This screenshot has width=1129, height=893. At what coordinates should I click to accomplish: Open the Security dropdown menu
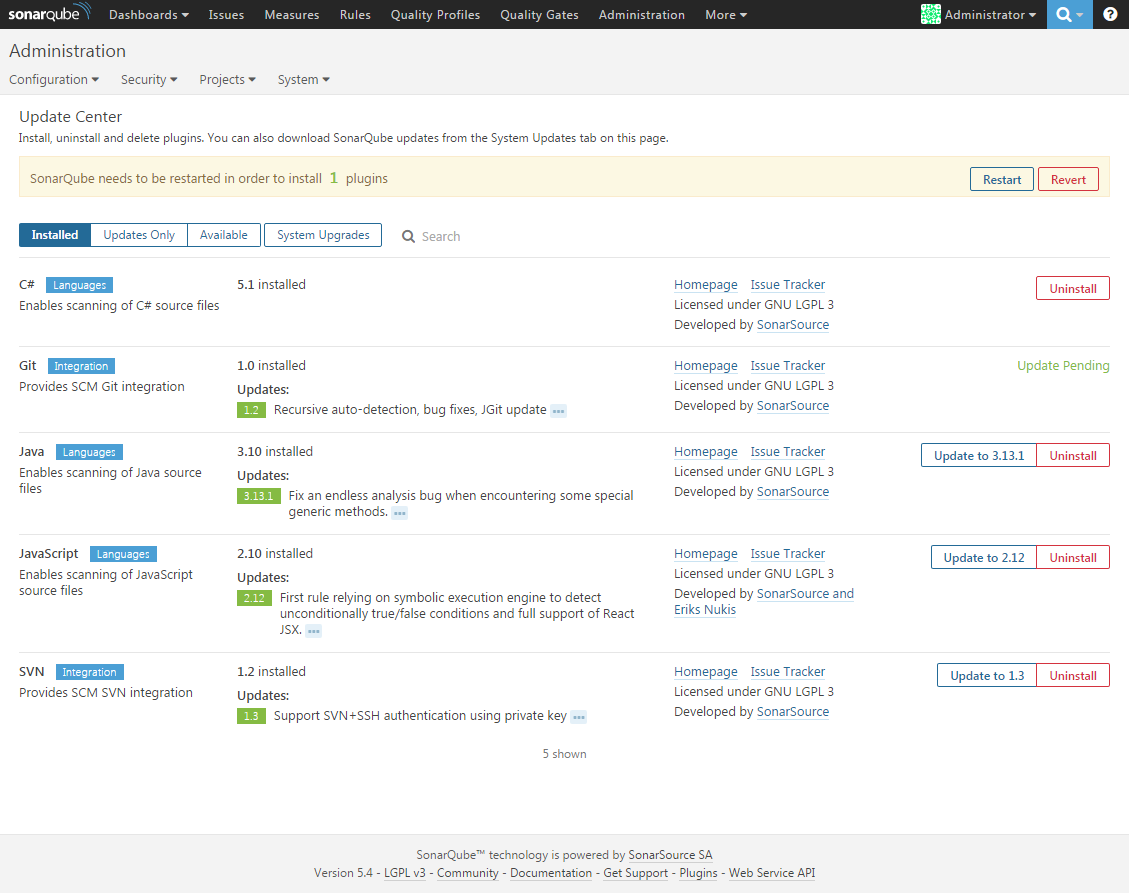tap(149, 80)
